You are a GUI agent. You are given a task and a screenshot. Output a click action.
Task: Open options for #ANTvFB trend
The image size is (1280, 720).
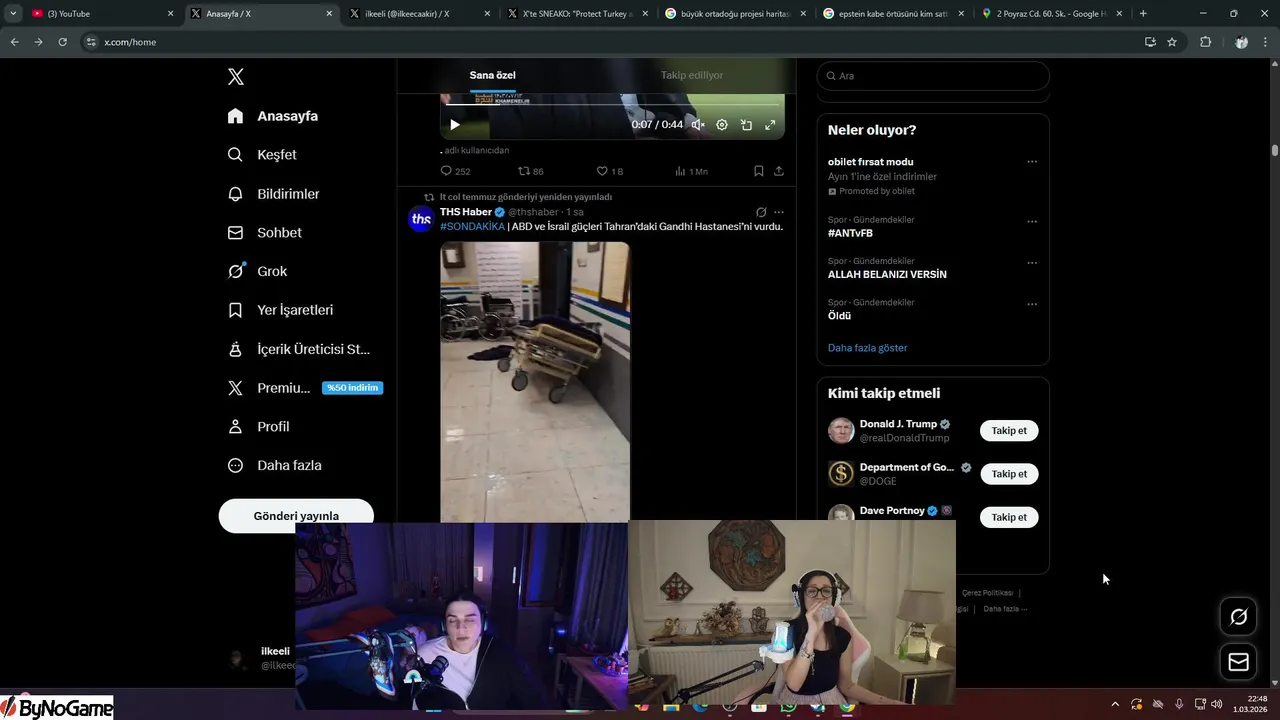pyautogui.click(x=1032, y=222)
